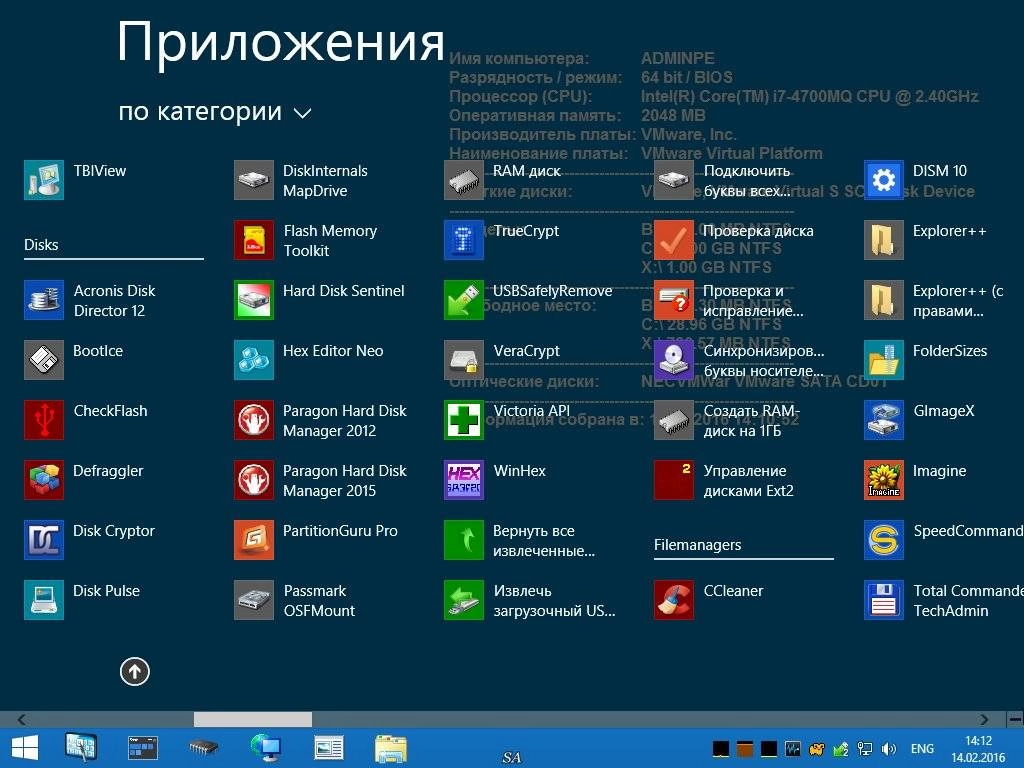Open Victoria API green cross icon
Viewport: 1024px width, 768px height.
click(x=464, y=420)
